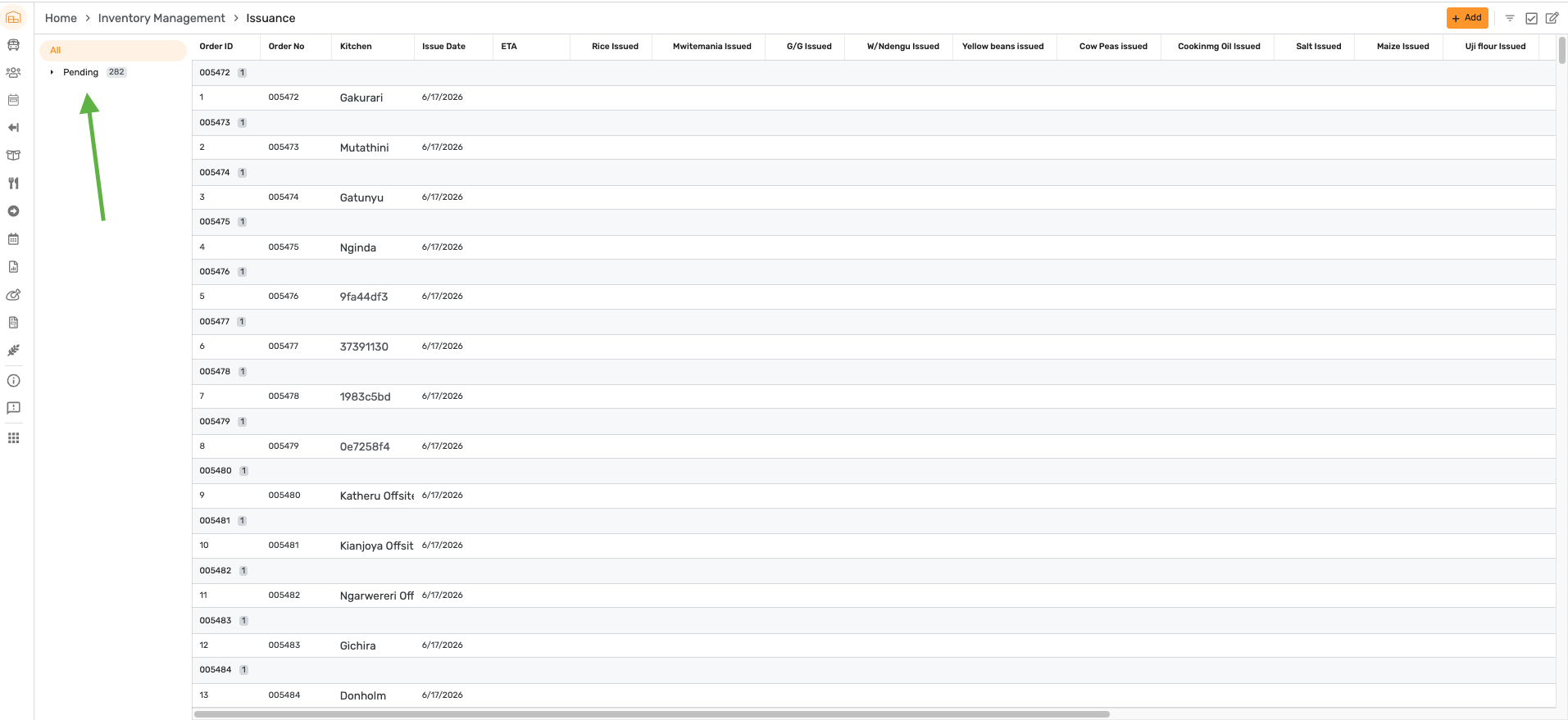Collapse the 005475 group row
The height and width of the screenshot is (720, 1568).
pyautogui.click(x=874, y=222)
